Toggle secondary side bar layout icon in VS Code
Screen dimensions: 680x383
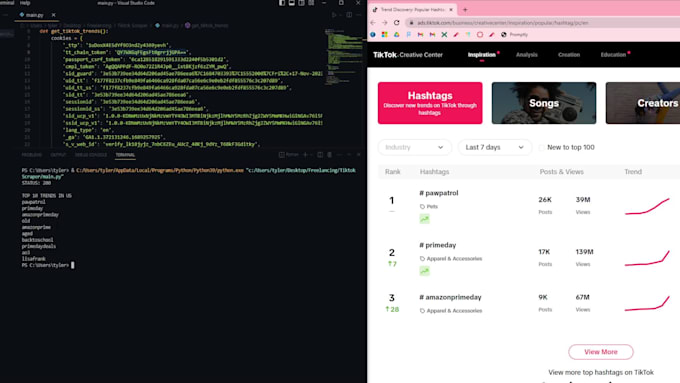tap(301, 3)
